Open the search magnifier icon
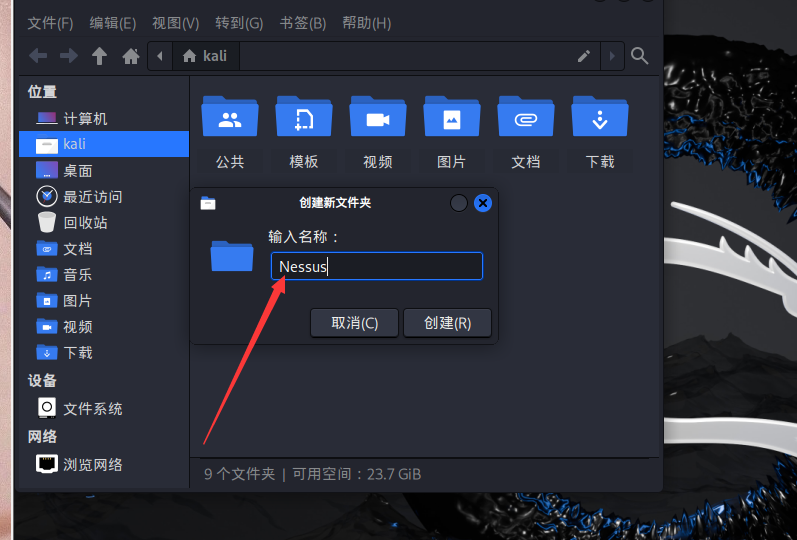This screenshot has height=540, width=797. click(639, 56)
